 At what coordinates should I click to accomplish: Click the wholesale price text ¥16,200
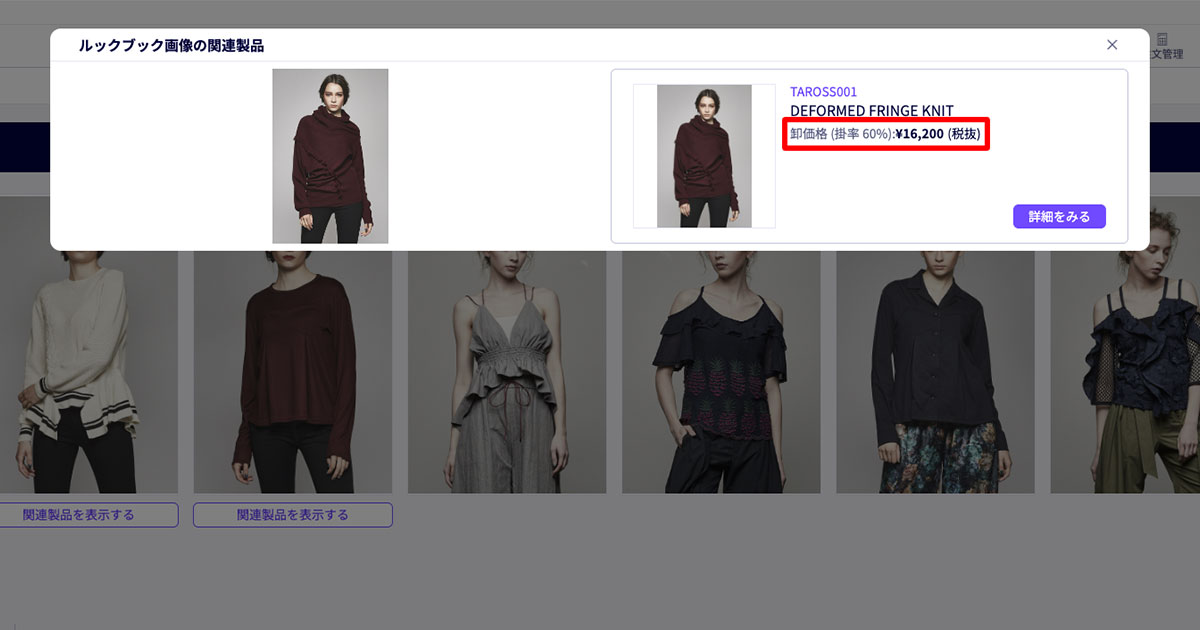point(919,134)
